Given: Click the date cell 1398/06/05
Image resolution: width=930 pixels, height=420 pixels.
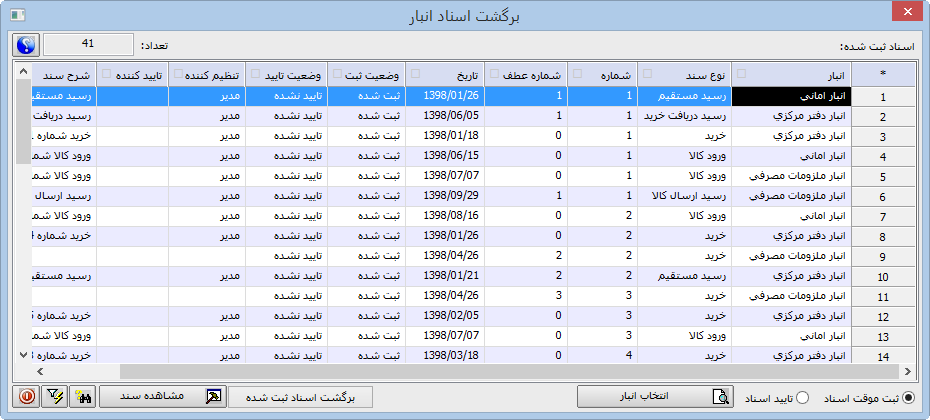Looking at the screenshot, I should 445,116.
